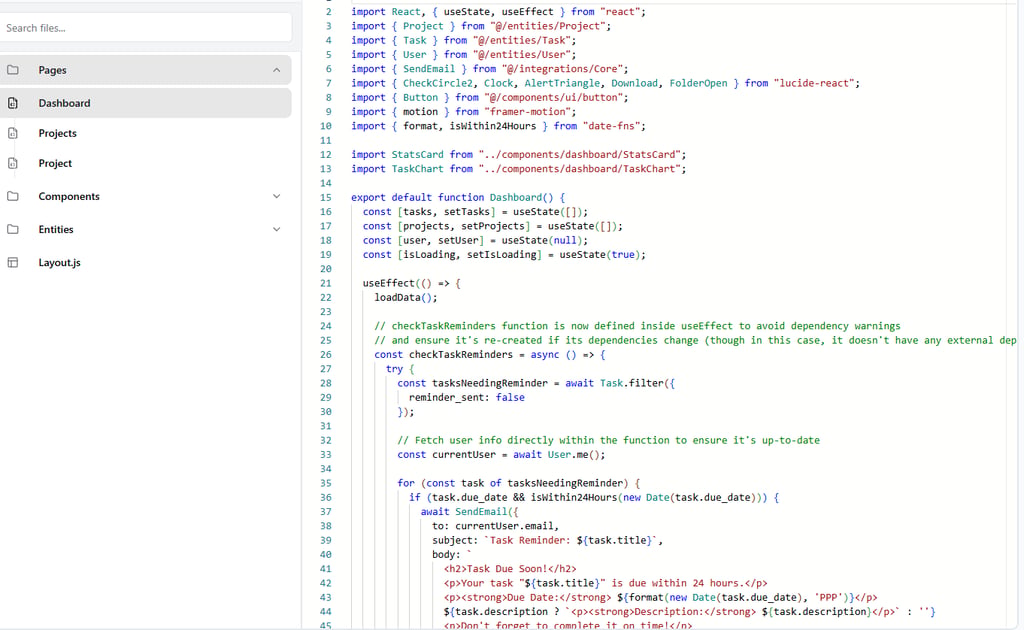Select the Entities folder label

[56, 229]
